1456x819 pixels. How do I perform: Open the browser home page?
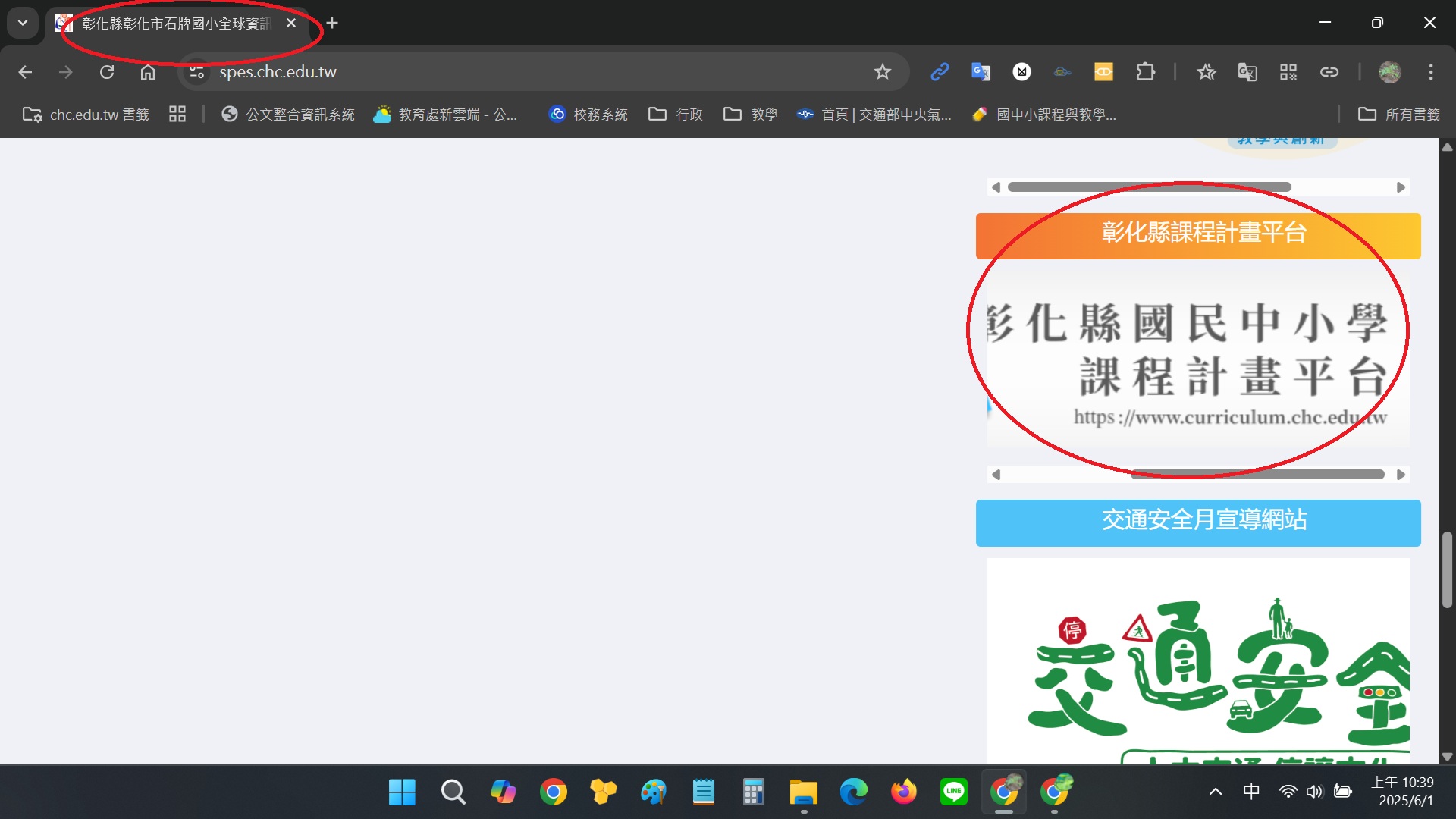(x=148, y=72)
